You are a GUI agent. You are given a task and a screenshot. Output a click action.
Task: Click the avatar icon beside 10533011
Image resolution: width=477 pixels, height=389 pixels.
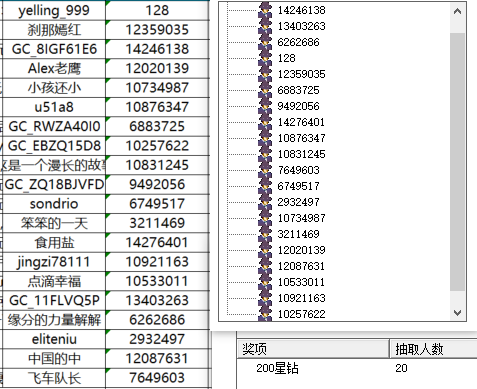click(x=265, y=282)
